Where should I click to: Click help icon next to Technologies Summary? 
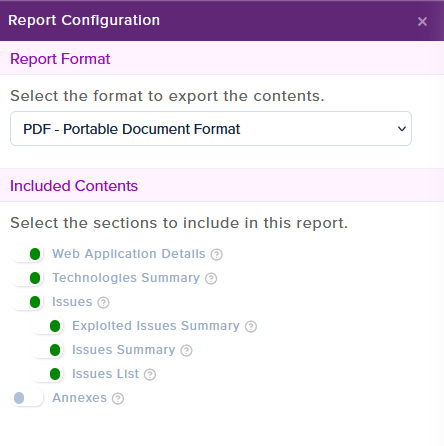(211, 279)
